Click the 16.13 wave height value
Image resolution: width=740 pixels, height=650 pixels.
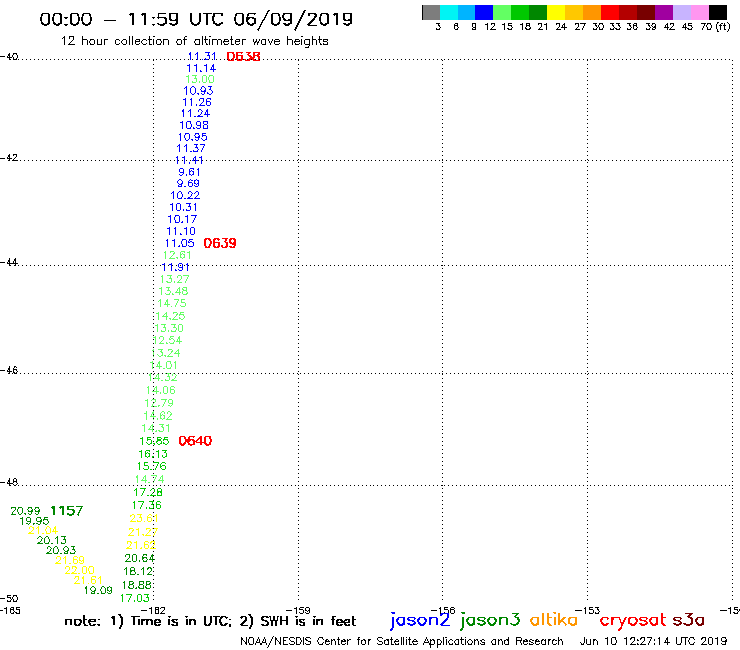point(153,454)
